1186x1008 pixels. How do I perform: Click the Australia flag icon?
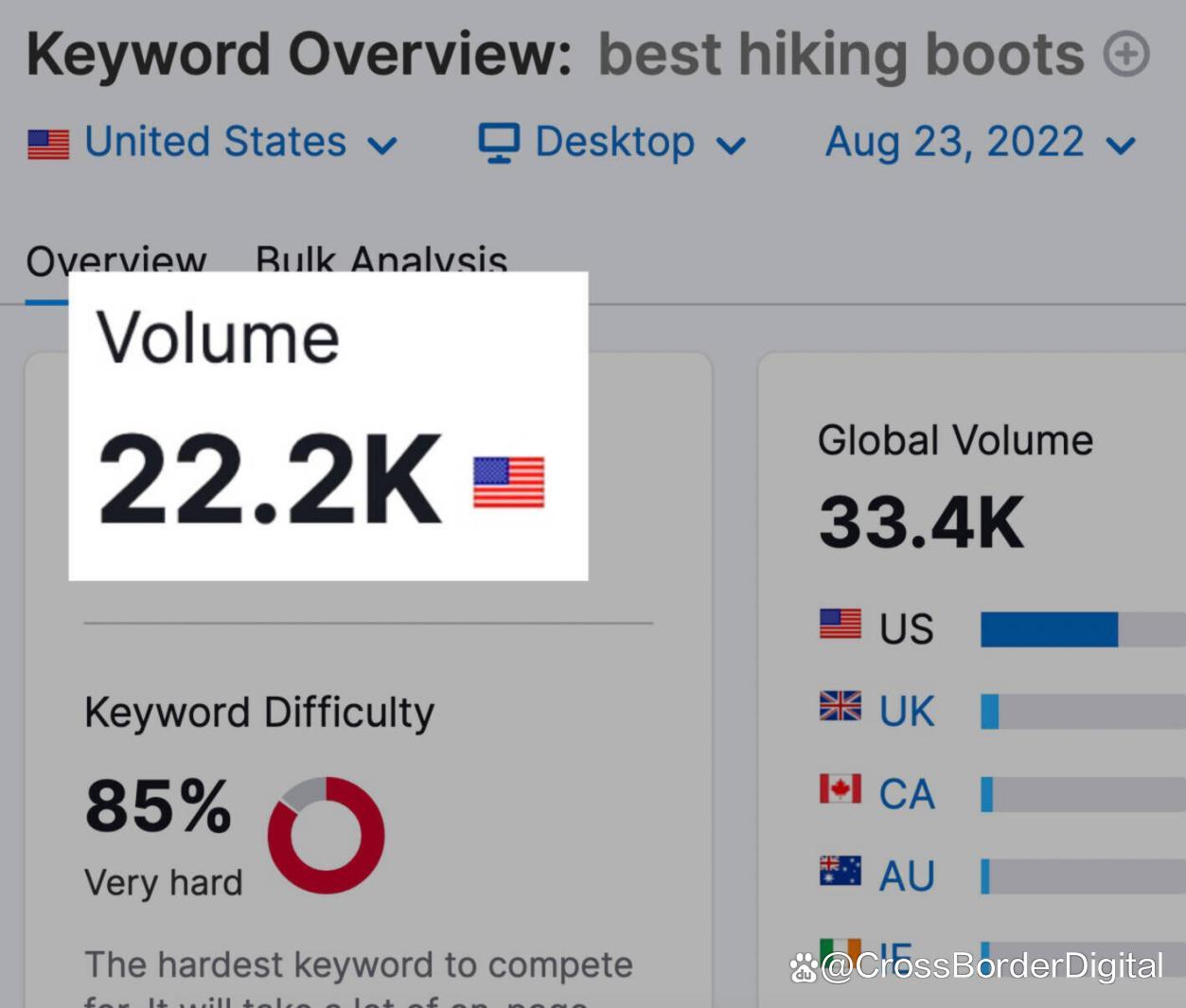[840, 872]
